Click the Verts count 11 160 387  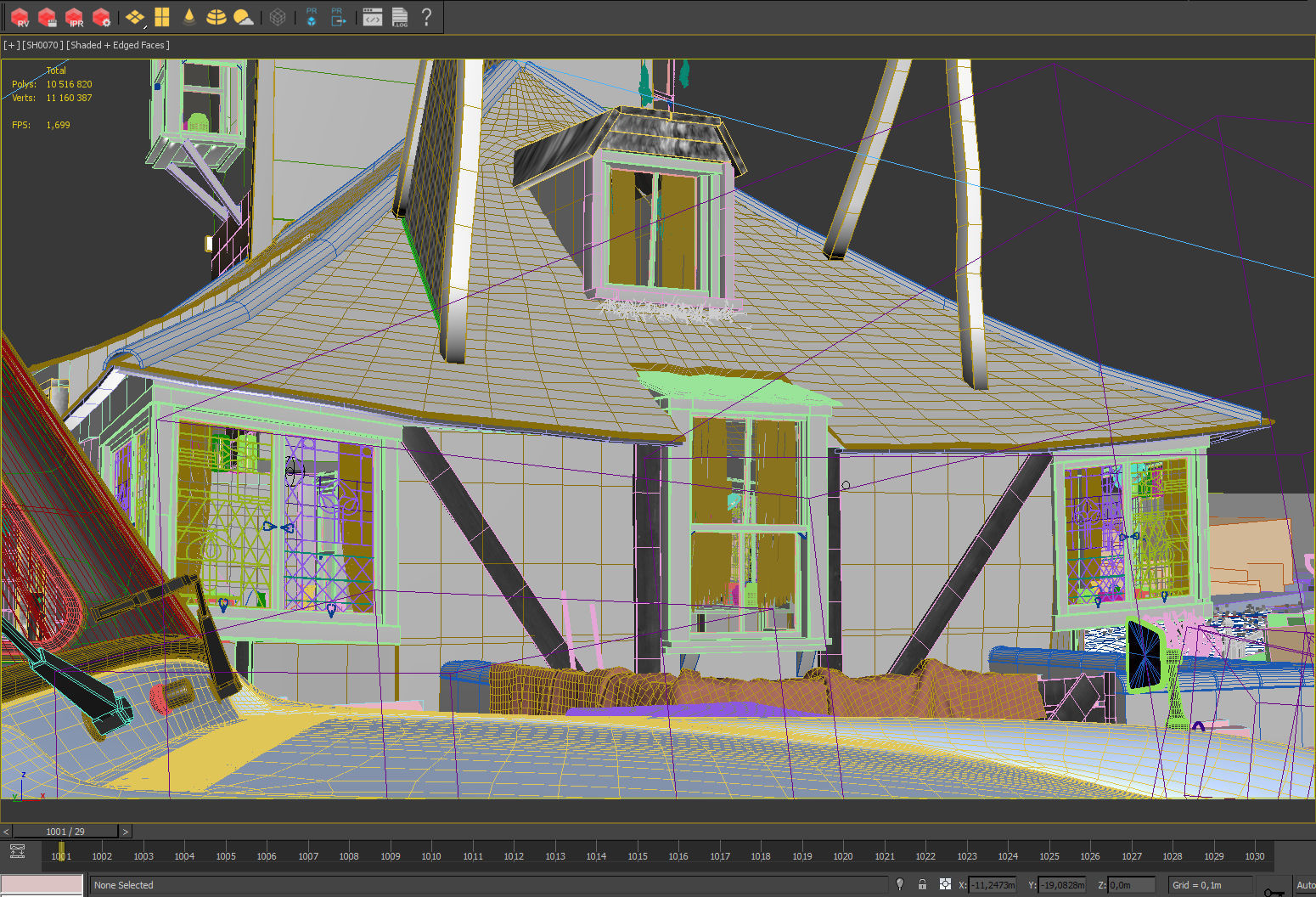click(x=69, y=98)
